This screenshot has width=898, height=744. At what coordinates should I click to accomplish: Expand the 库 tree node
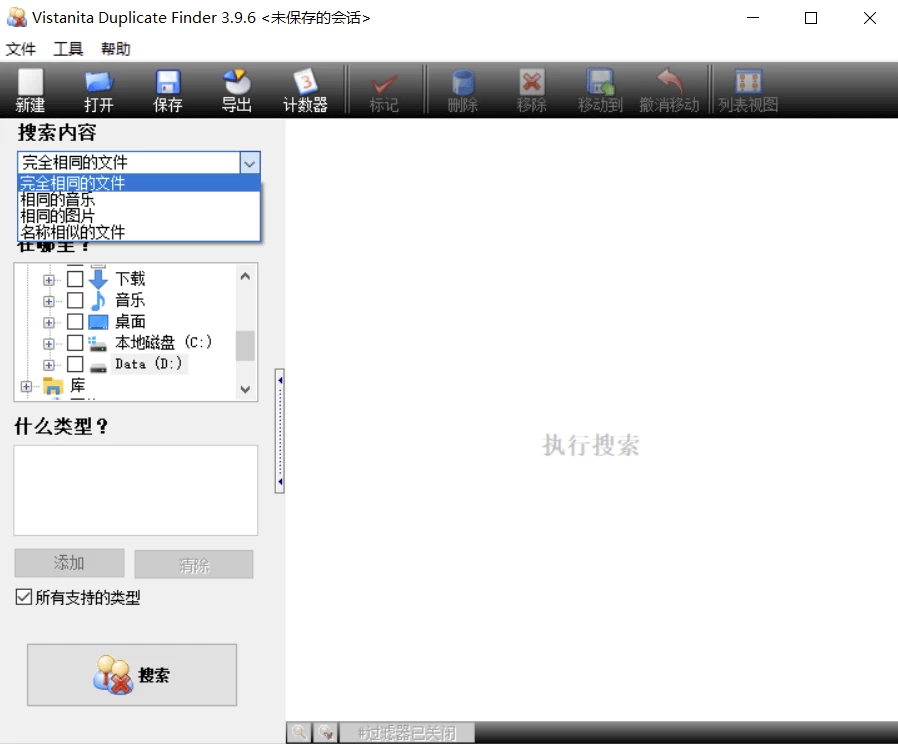[26, 386]
